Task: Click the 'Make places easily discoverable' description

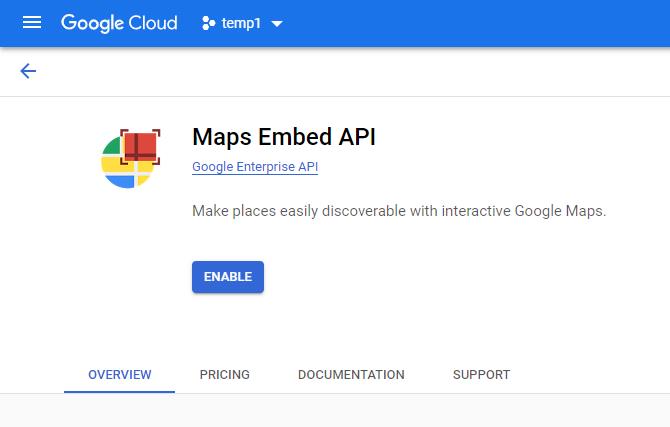Action: [x=399, y=211]
